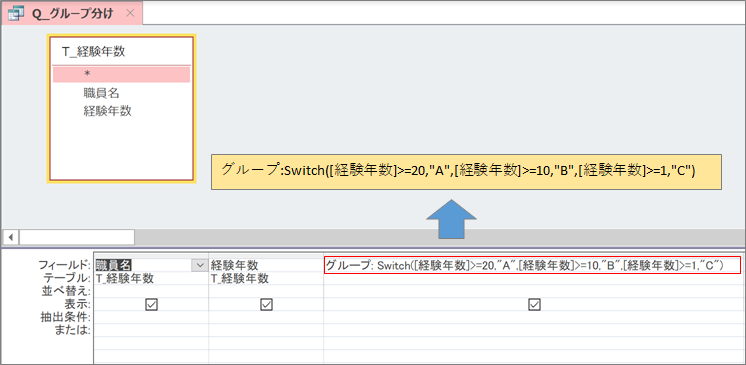Select the asterisk row in T_経験年数 table
This screenshot has width=746, height=365.
coord(121,75)
